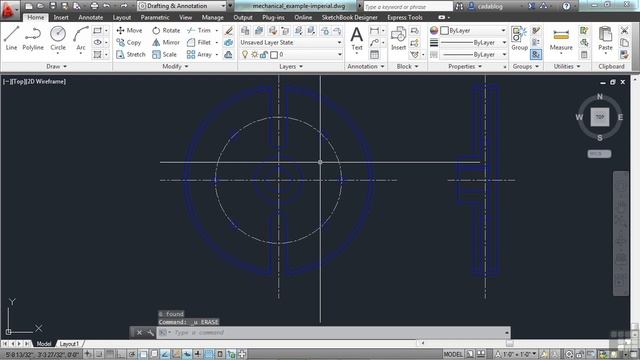The width and height of the screenshot is (640, 360).
Task: Click the Help question mark icon
Action: coord(566,6)
